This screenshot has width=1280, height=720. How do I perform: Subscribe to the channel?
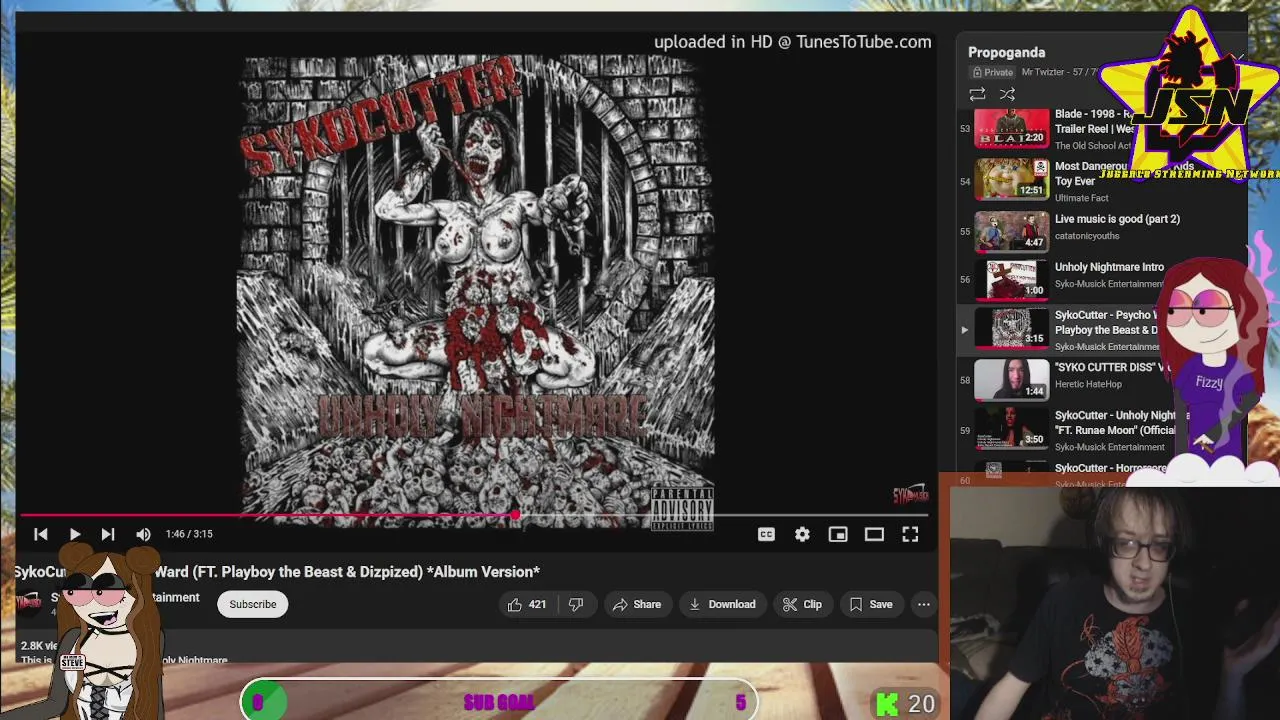(x=253, y=604)
